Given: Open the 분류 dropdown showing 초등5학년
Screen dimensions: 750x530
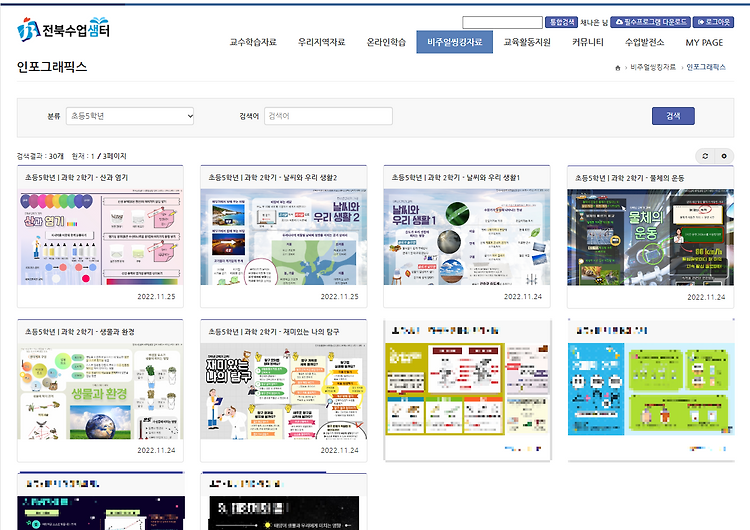Looking at the screenshot, I should click(130, 116).
